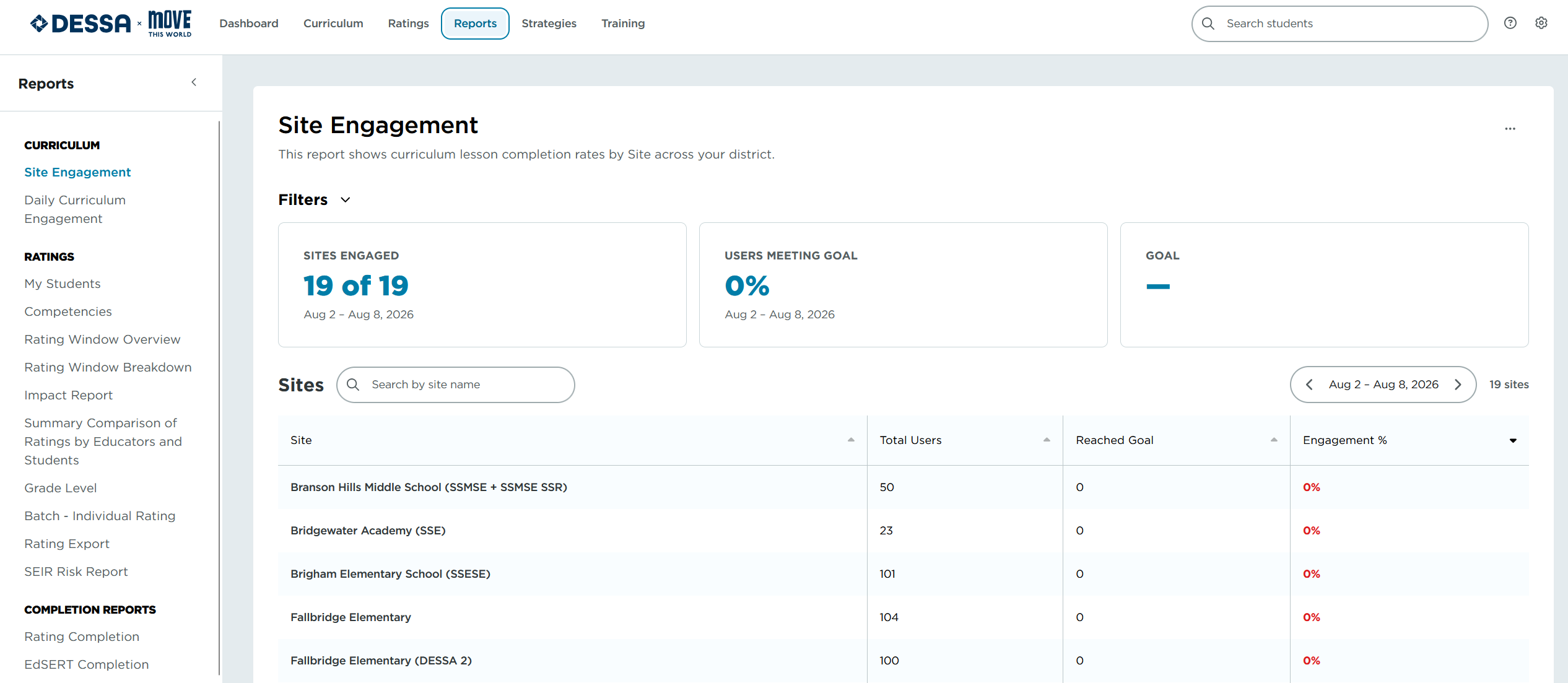
Task: Open the Training tab
Action: tap(623, 24)
